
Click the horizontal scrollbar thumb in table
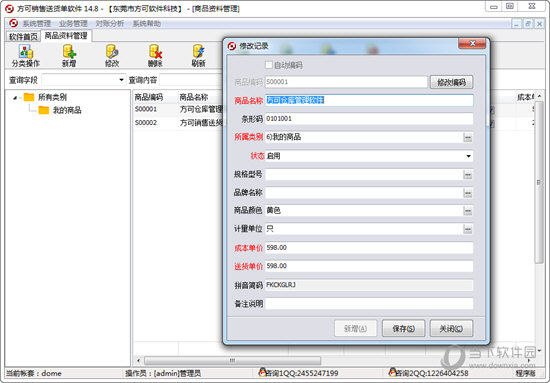tap(232, 361)
